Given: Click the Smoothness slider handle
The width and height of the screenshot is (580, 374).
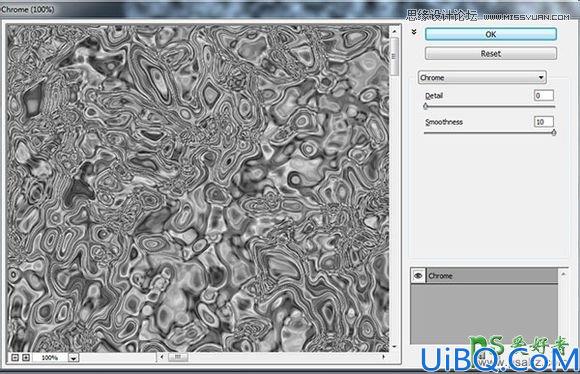Looking at the screenshot, I should coord(554,132).
